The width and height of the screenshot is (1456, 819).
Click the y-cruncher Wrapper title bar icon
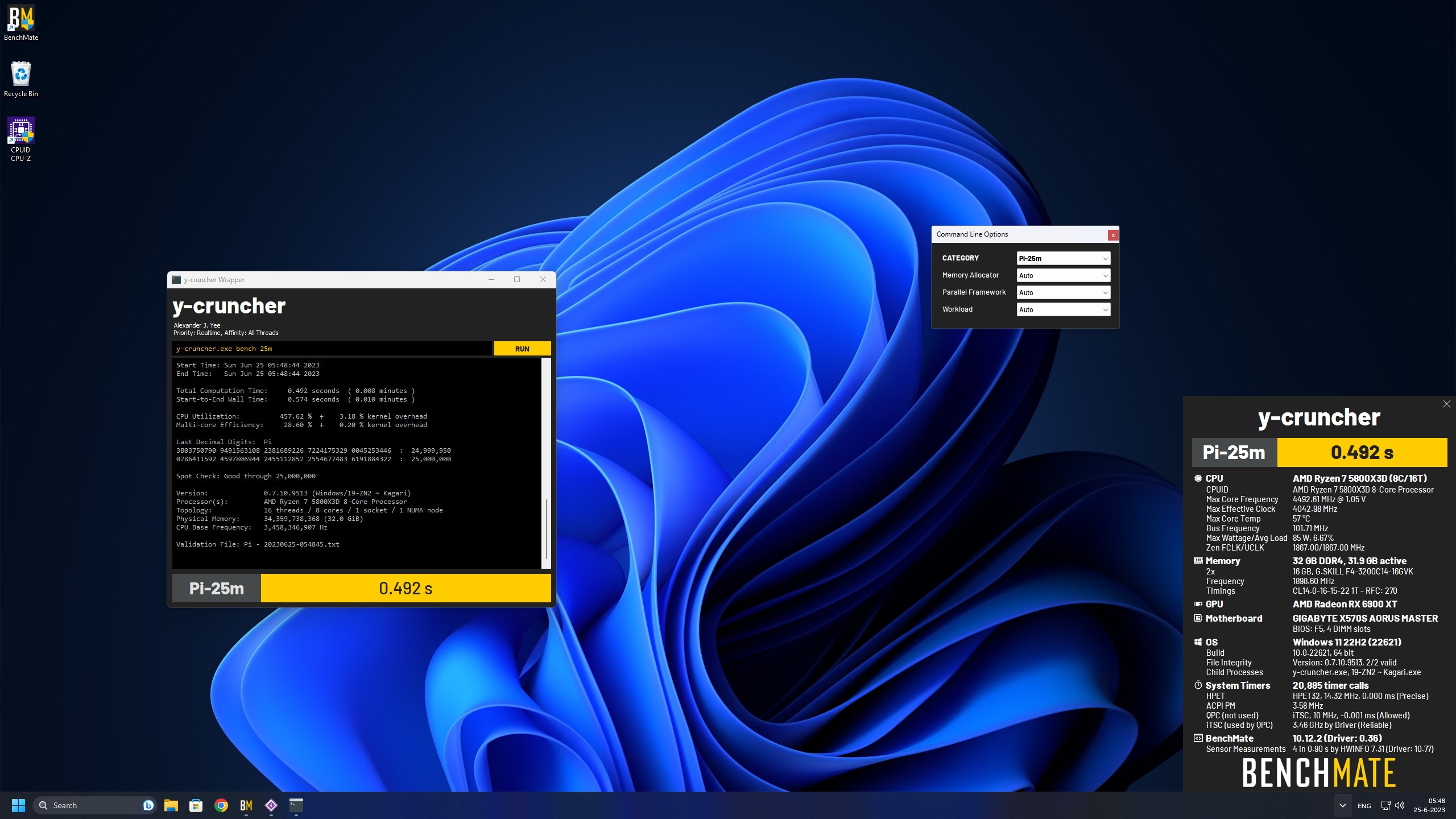[176, 280]
